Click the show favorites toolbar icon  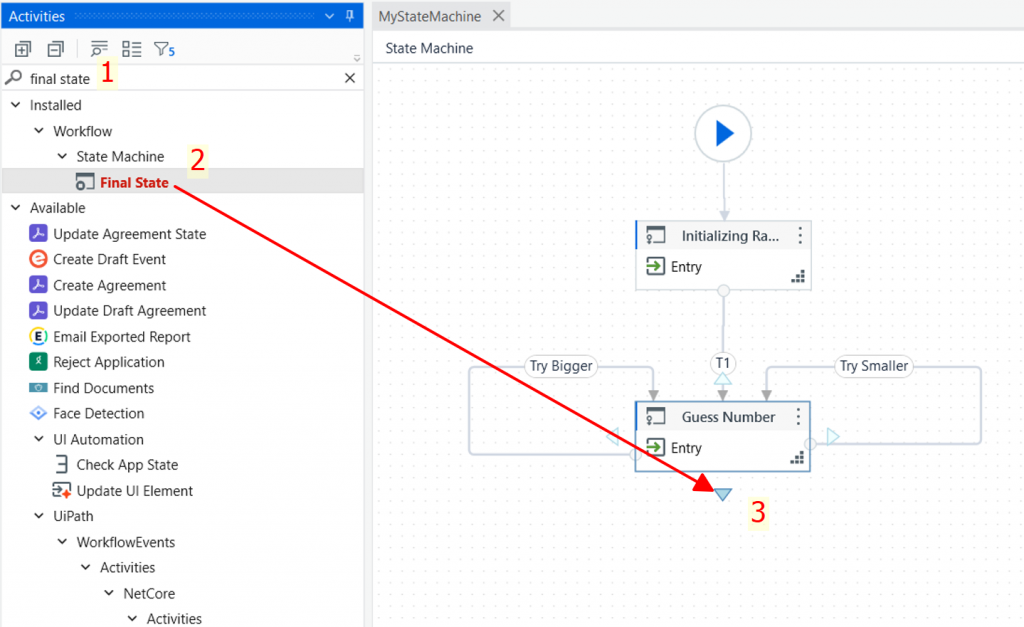tap(99, 49)
